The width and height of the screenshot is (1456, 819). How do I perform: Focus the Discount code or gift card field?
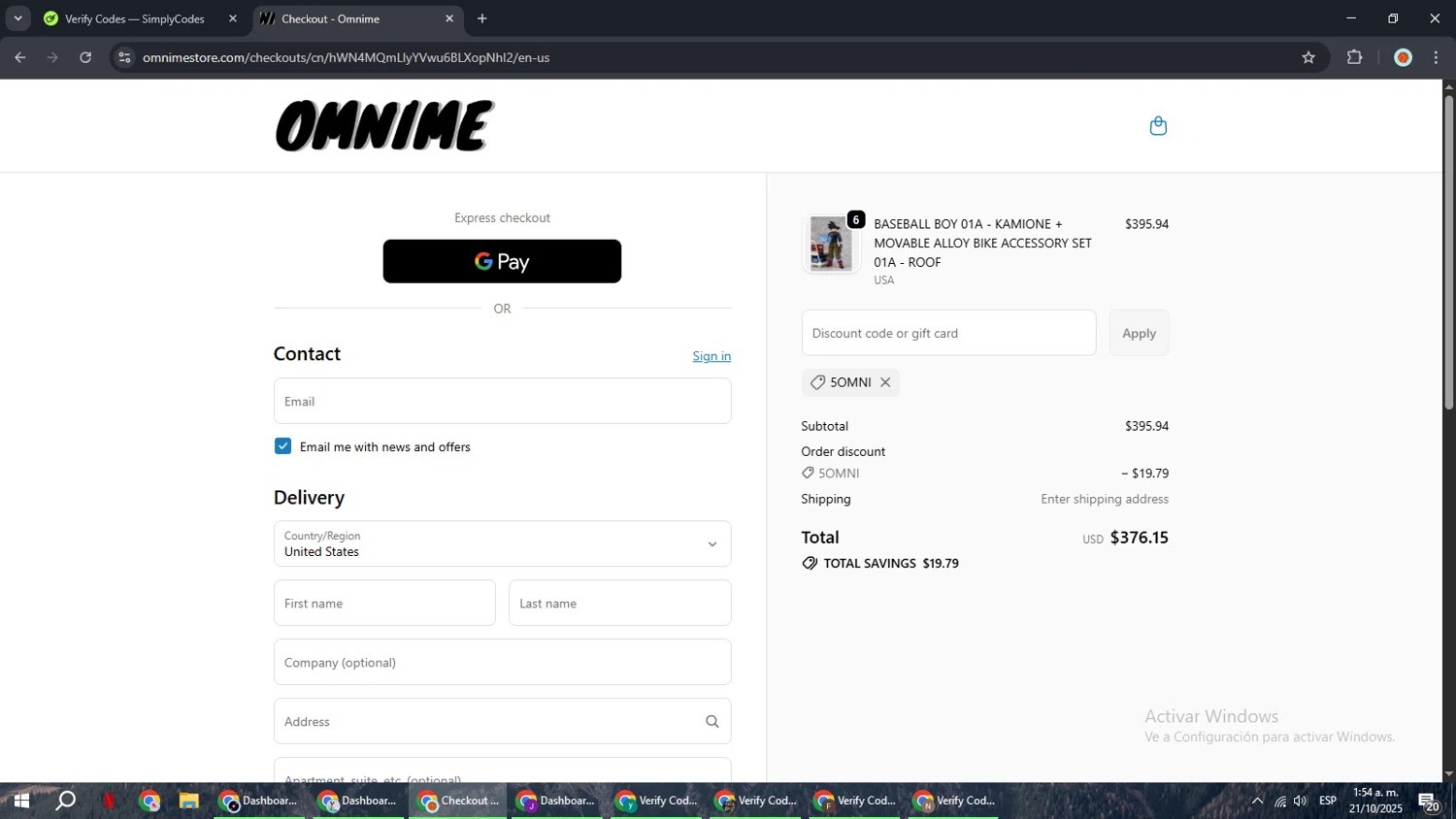(948, 333)
